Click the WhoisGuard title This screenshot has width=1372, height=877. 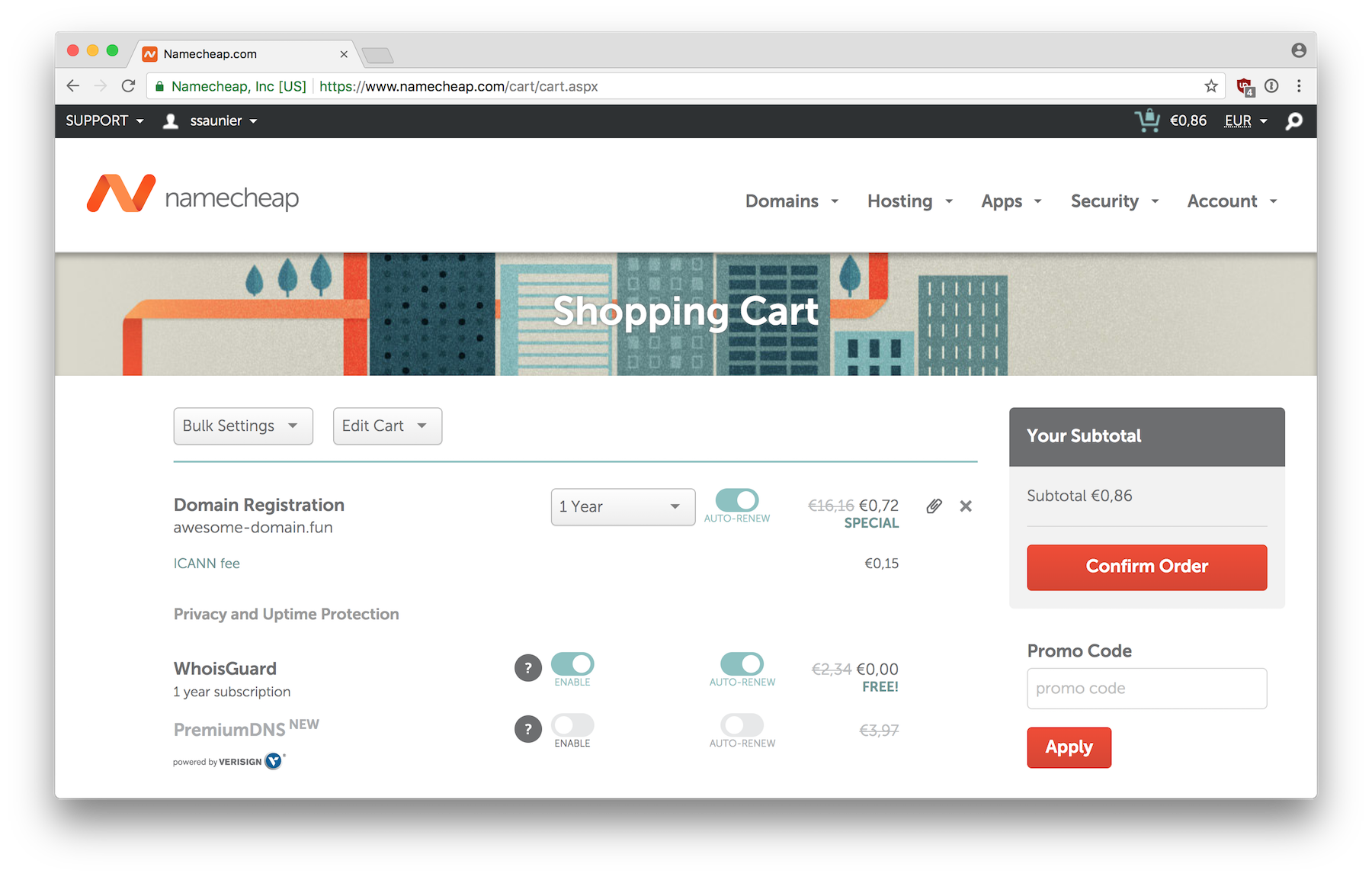pyautogui.click(x=225, y=669)
